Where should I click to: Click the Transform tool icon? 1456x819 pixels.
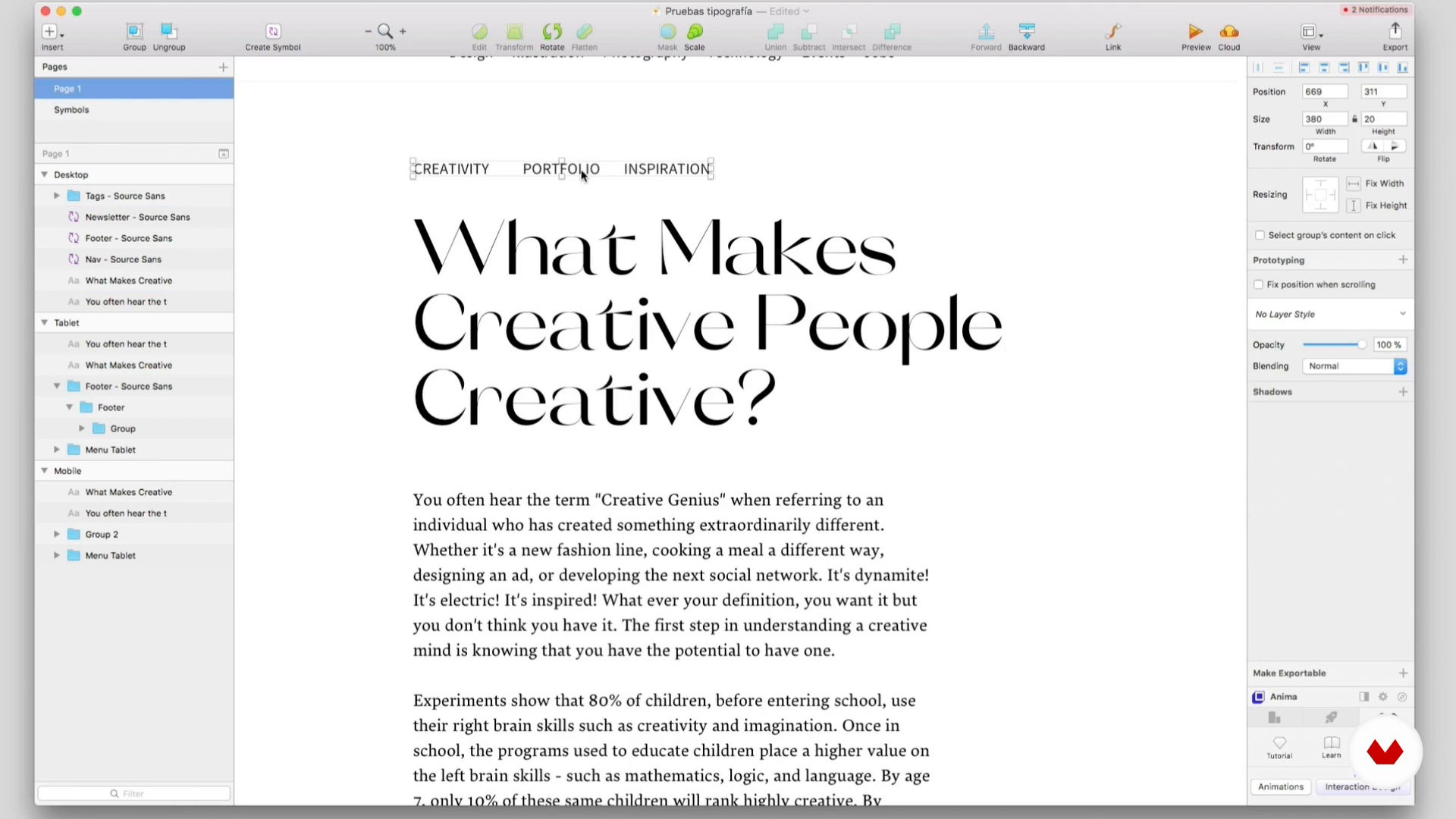point(514,31)
